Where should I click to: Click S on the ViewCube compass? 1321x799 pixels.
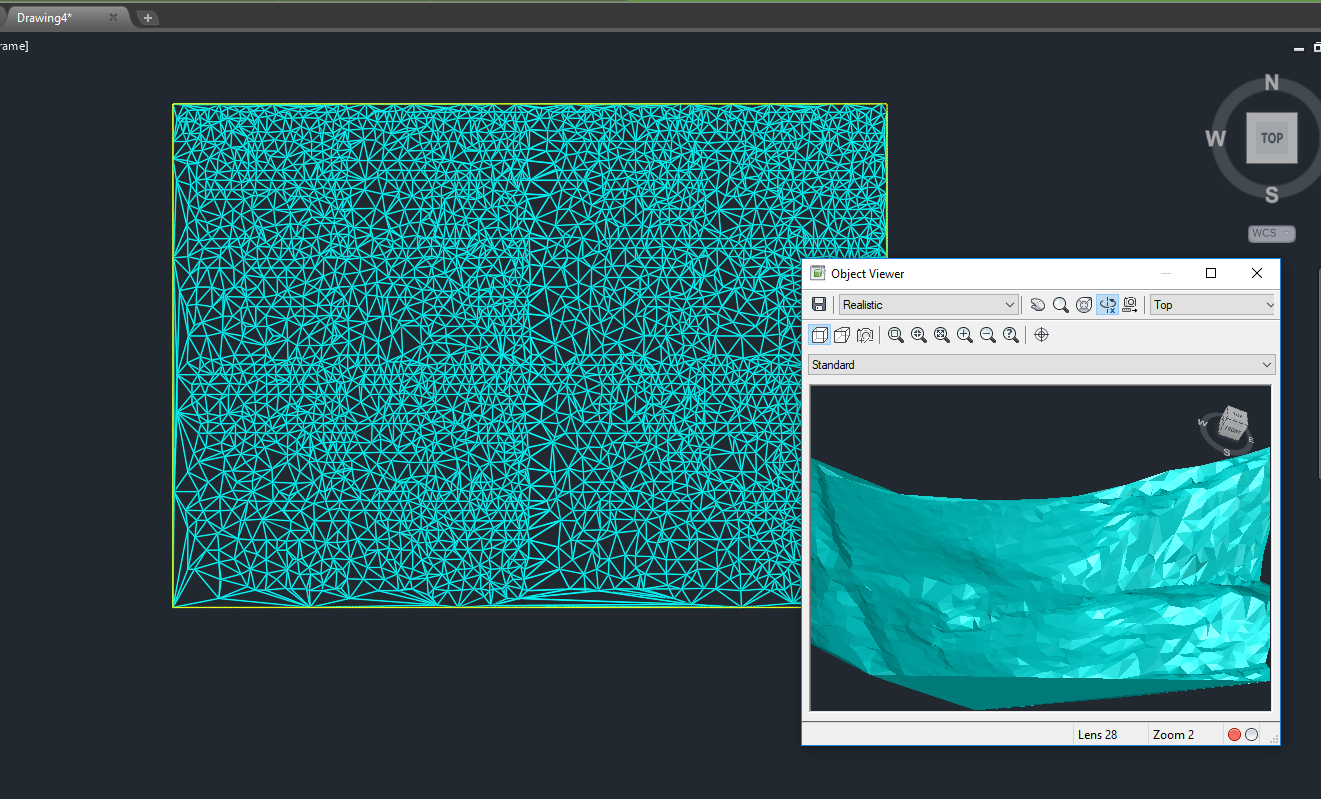(x=1272, y=194)
